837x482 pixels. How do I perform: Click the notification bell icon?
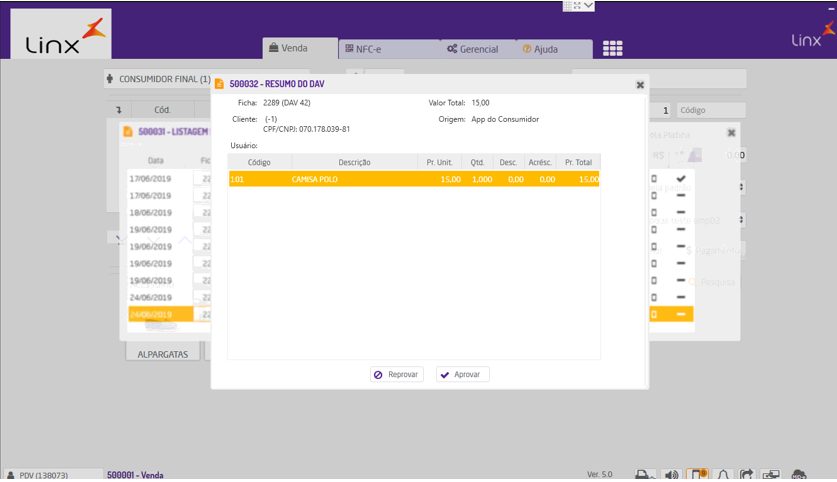[722, 474]
